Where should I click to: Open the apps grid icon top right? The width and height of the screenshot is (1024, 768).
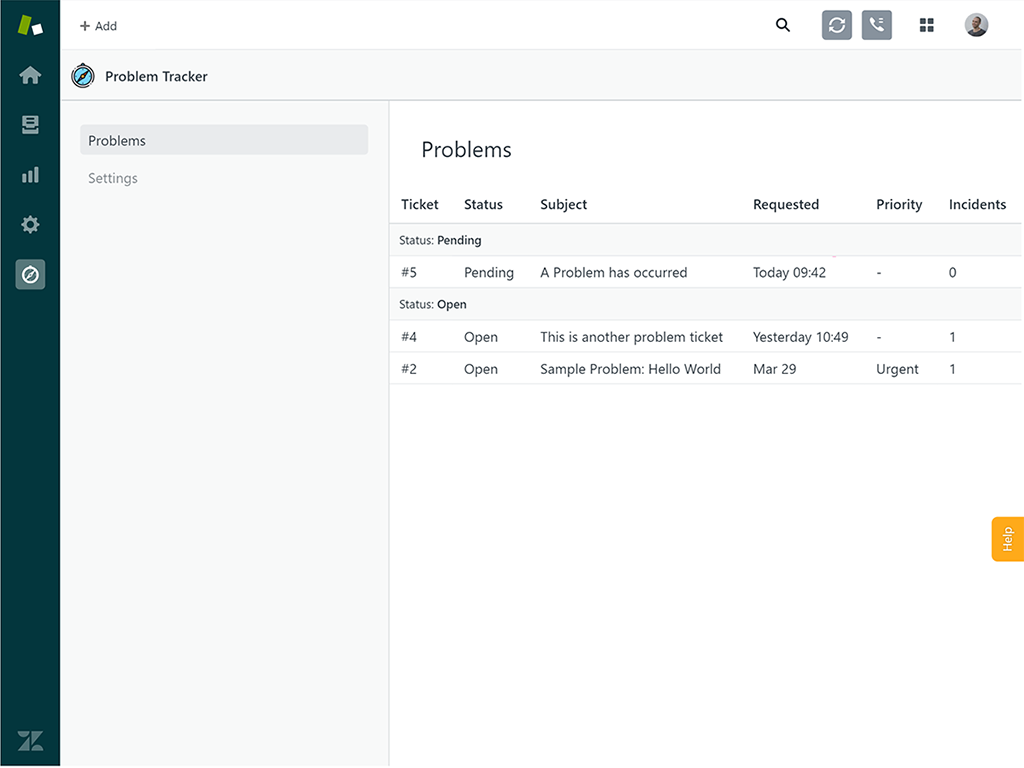point(926,25)
